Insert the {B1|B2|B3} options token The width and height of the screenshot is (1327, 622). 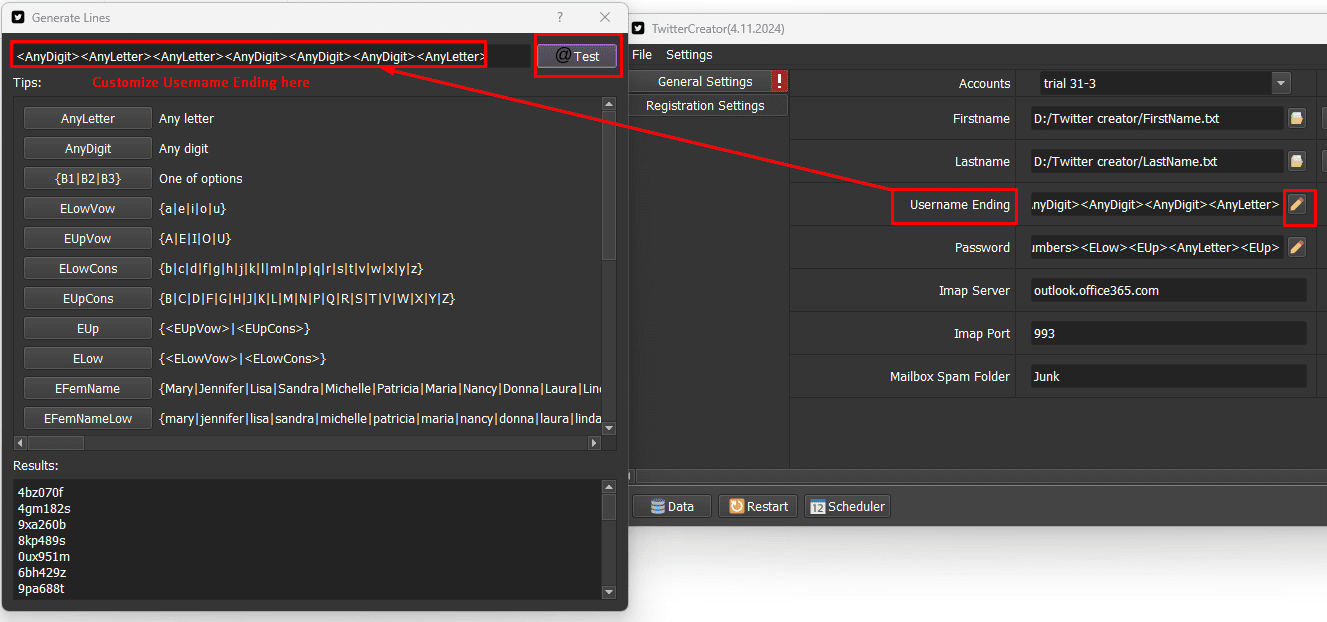click(88, 178)
